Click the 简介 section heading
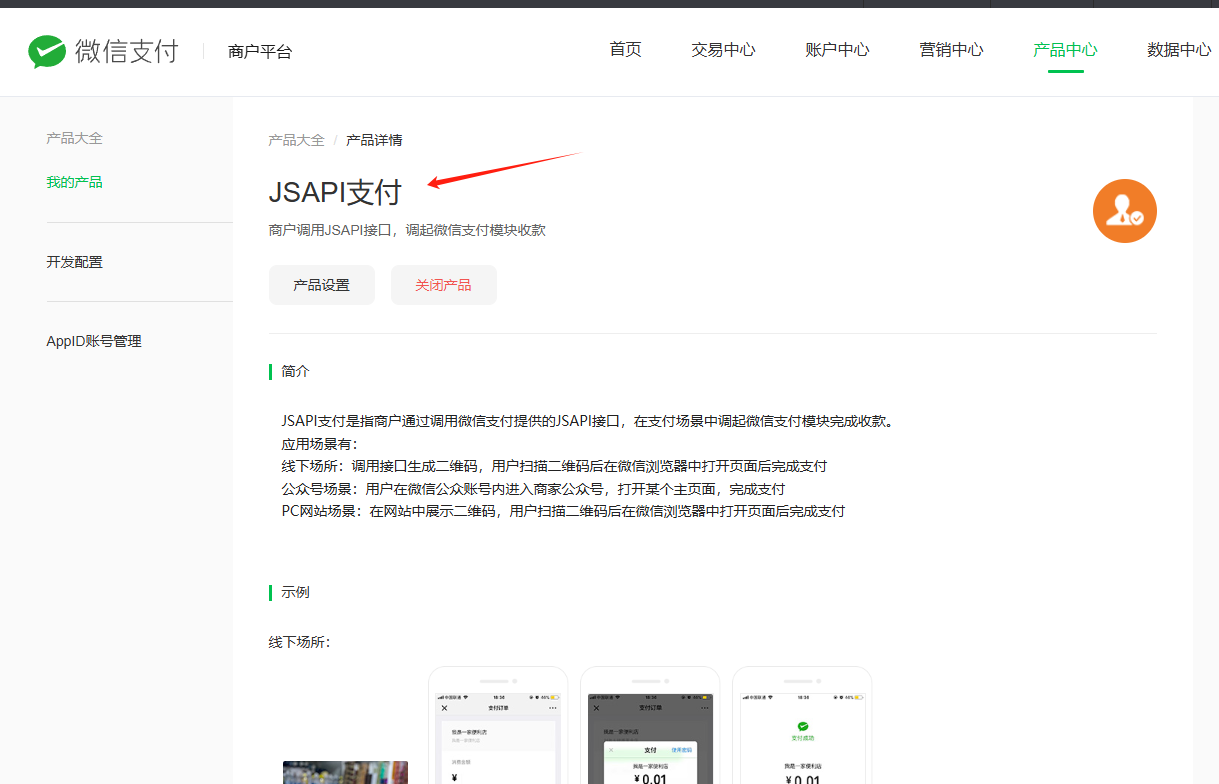This screenshot has height=784, width=1219. coord(296,371)
